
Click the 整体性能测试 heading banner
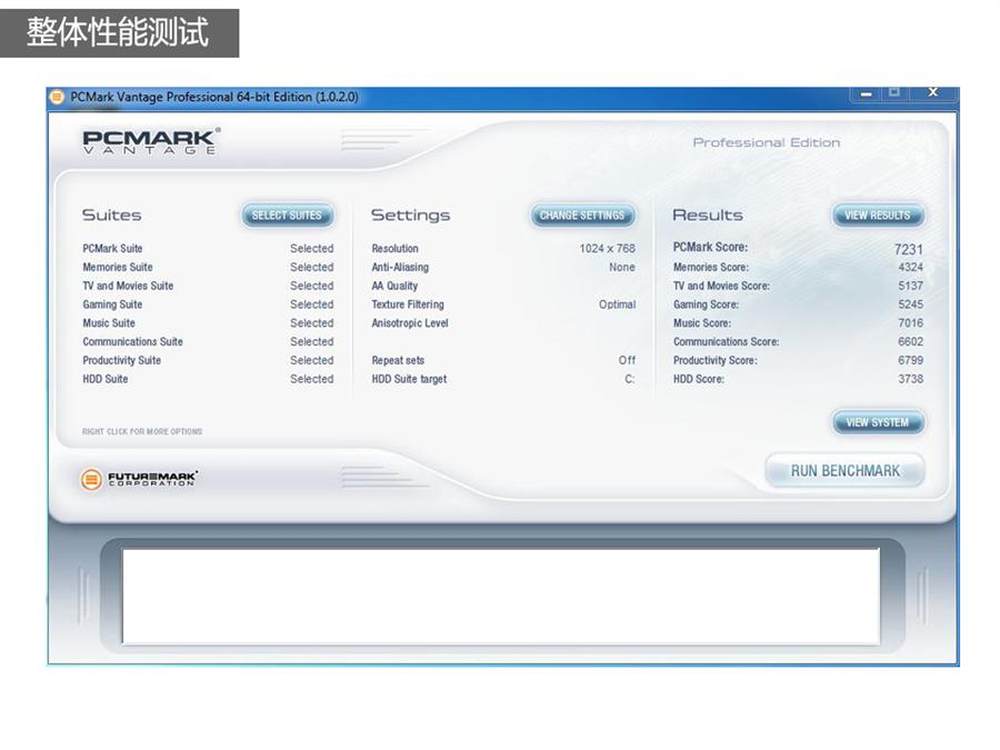[x=119, y=33]
